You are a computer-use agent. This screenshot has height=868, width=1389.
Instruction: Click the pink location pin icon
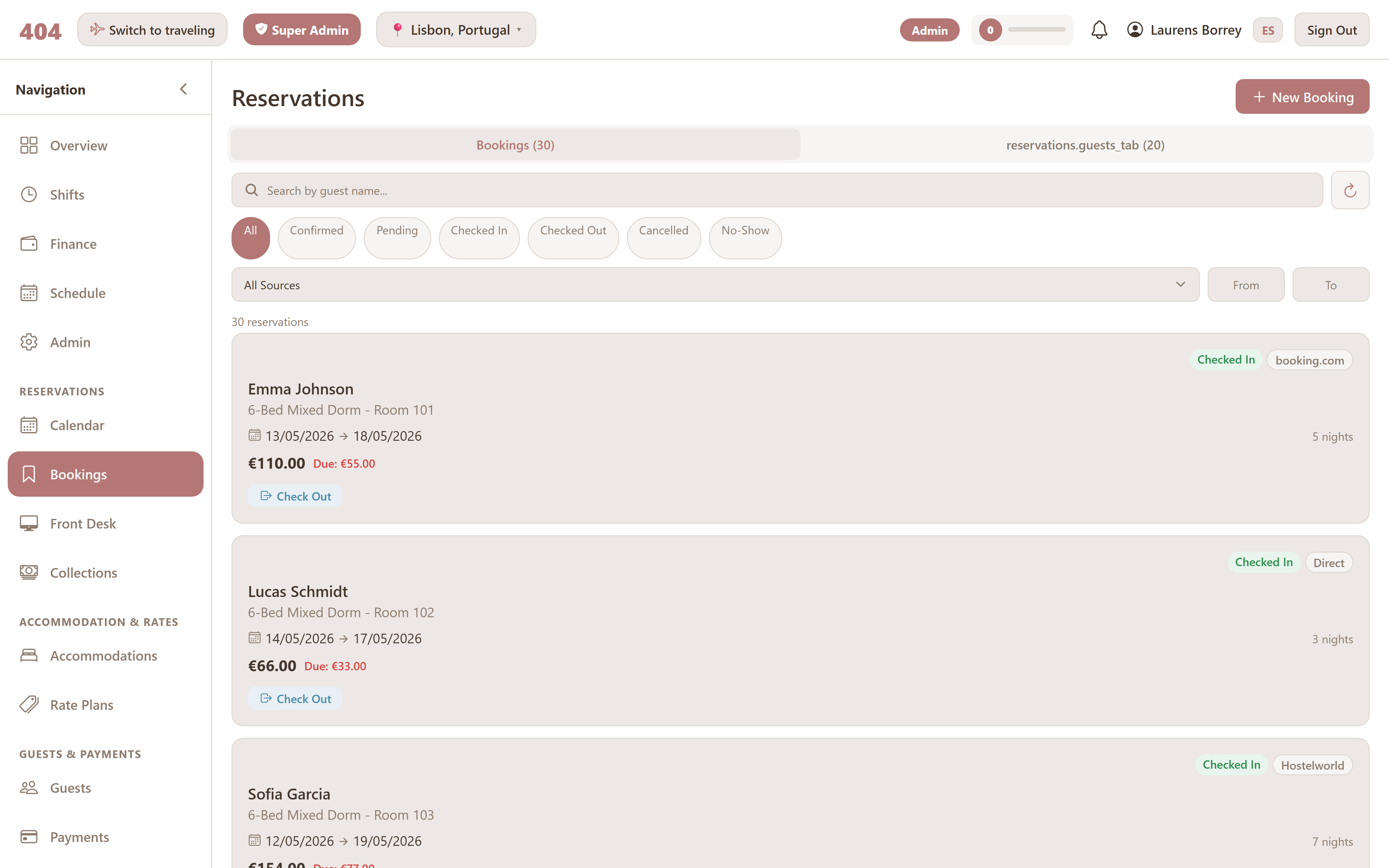(397, 30)
